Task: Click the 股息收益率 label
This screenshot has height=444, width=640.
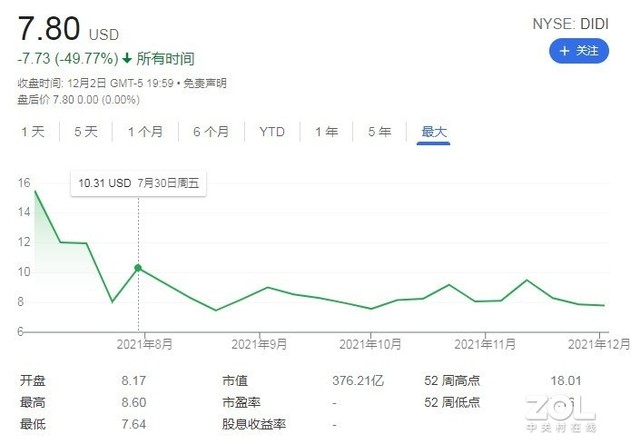Action: point(254,424)
